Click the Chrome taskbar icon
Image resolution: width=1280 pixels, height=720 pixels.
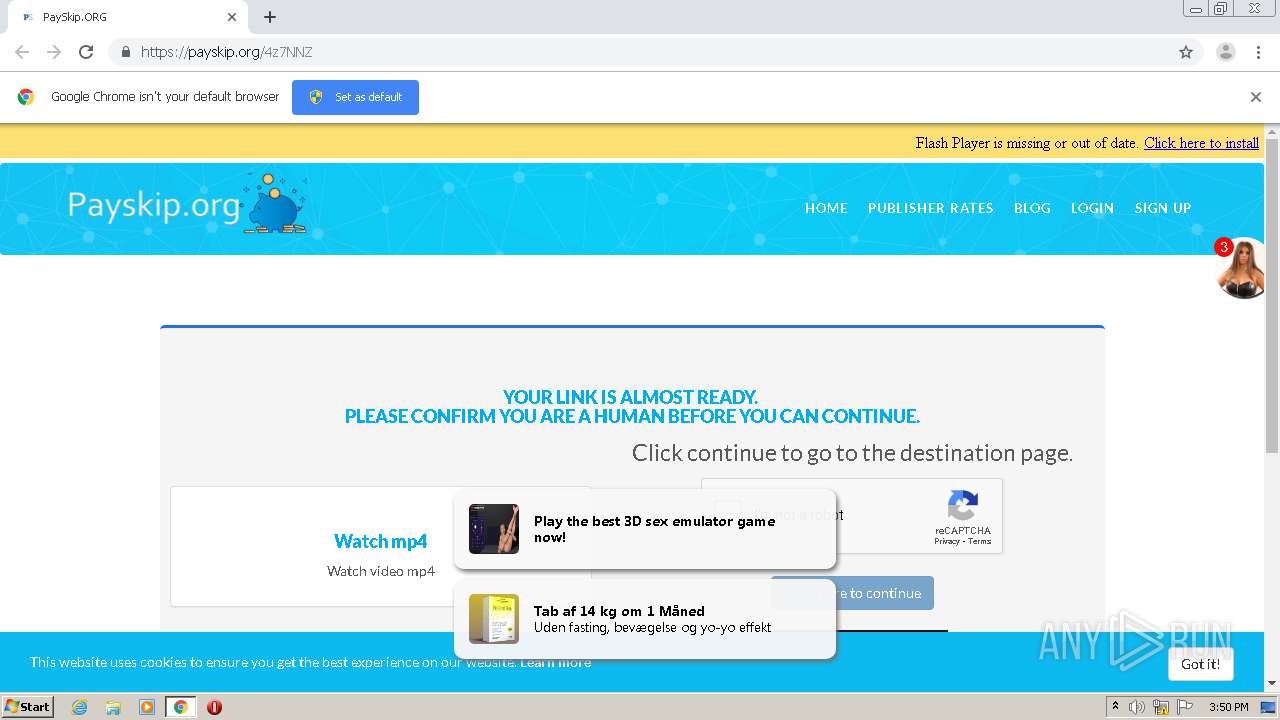tap(180, 707)
